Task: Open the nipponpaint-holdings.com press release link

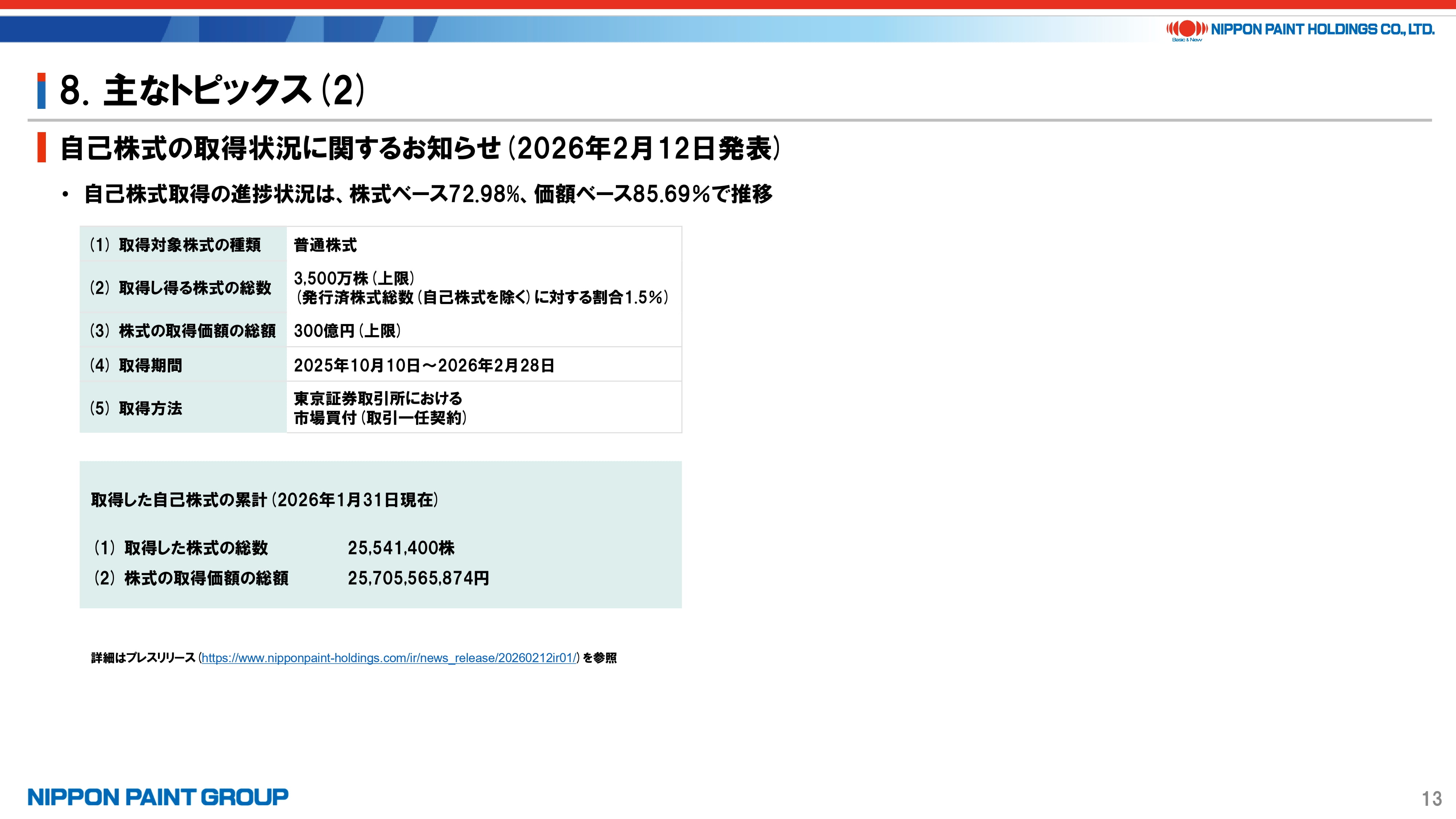Action: click(389, 658)
